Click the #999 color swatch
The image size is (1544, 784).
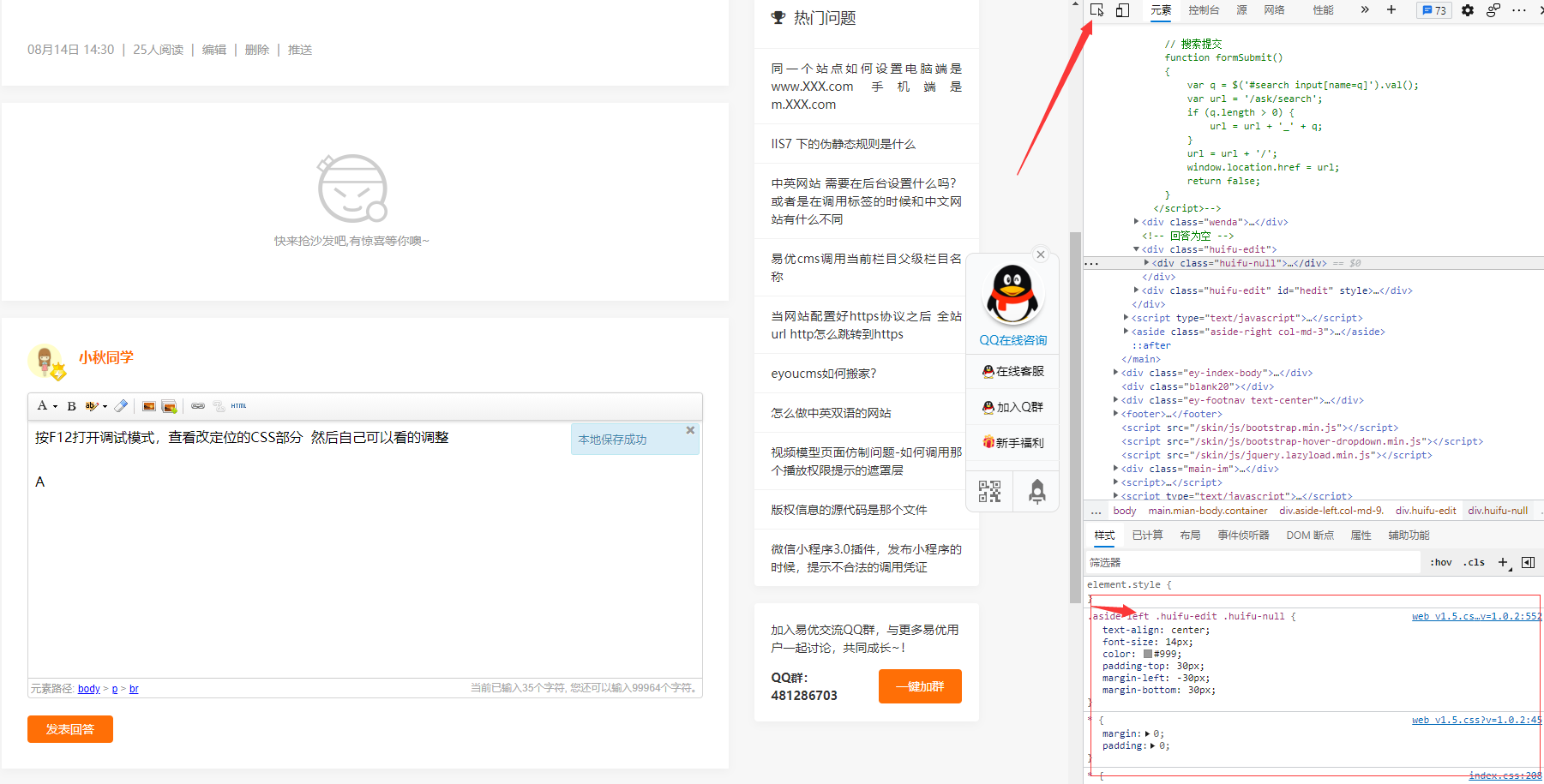[1148, 654]
